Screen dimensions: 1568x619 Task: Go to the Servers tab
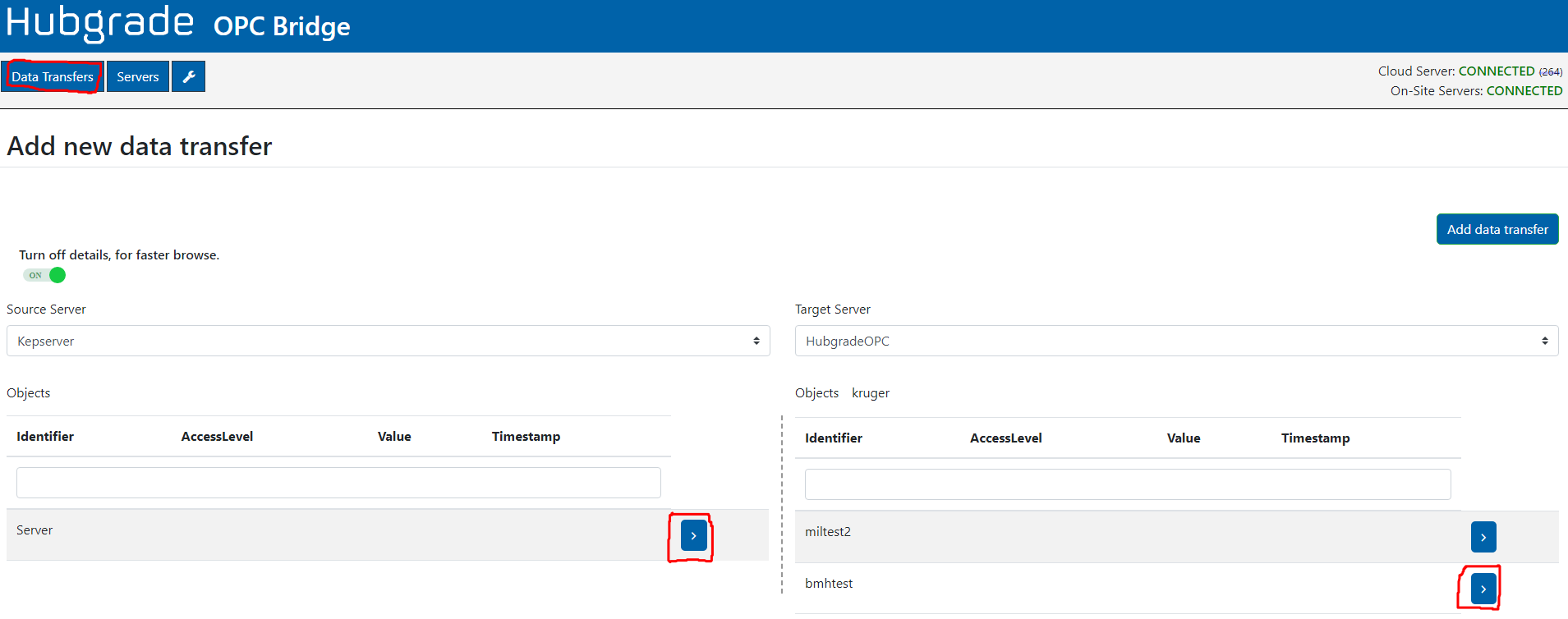coord(137,76)
